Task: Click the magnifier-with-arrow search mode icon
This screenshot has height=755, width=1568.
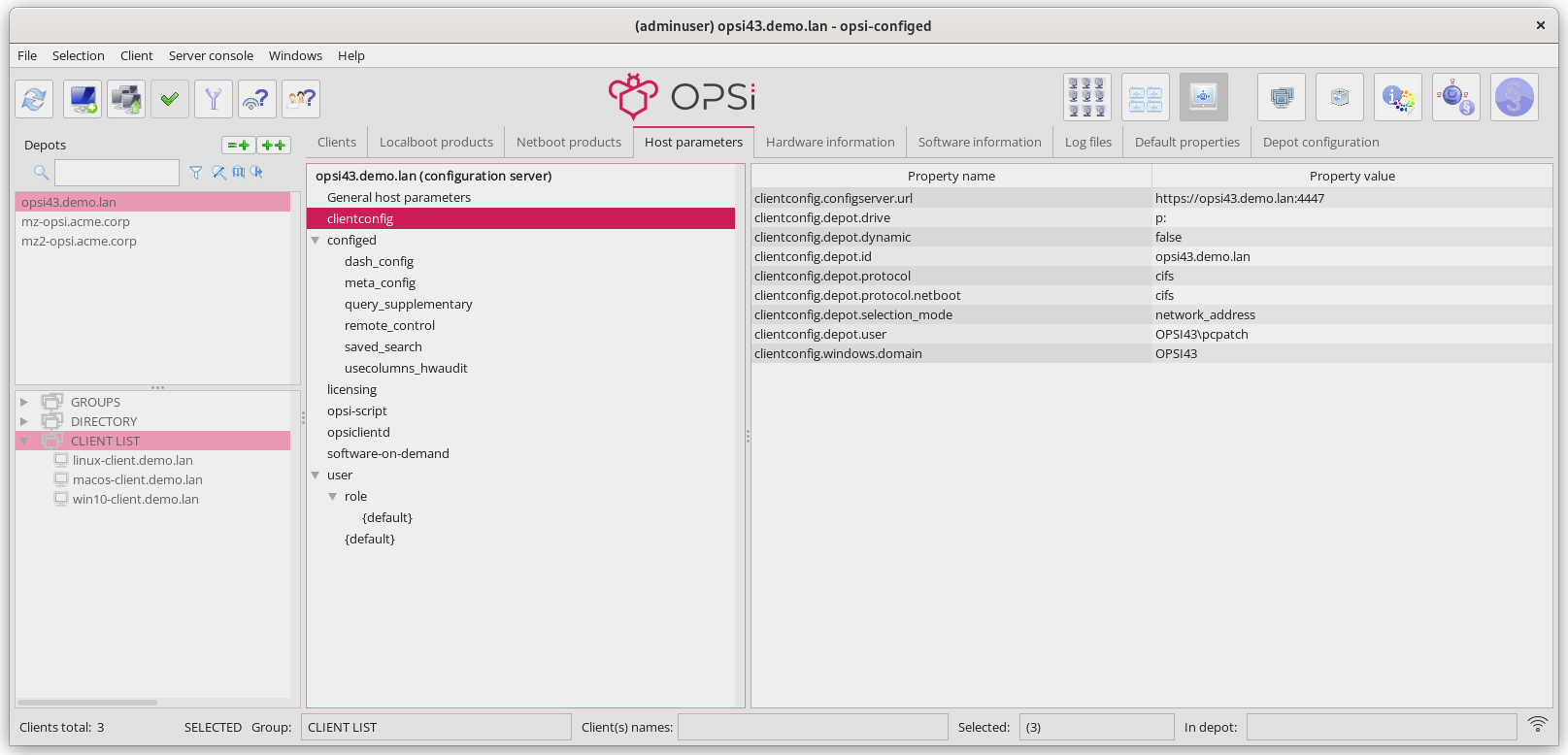Action: pos(257,173)
